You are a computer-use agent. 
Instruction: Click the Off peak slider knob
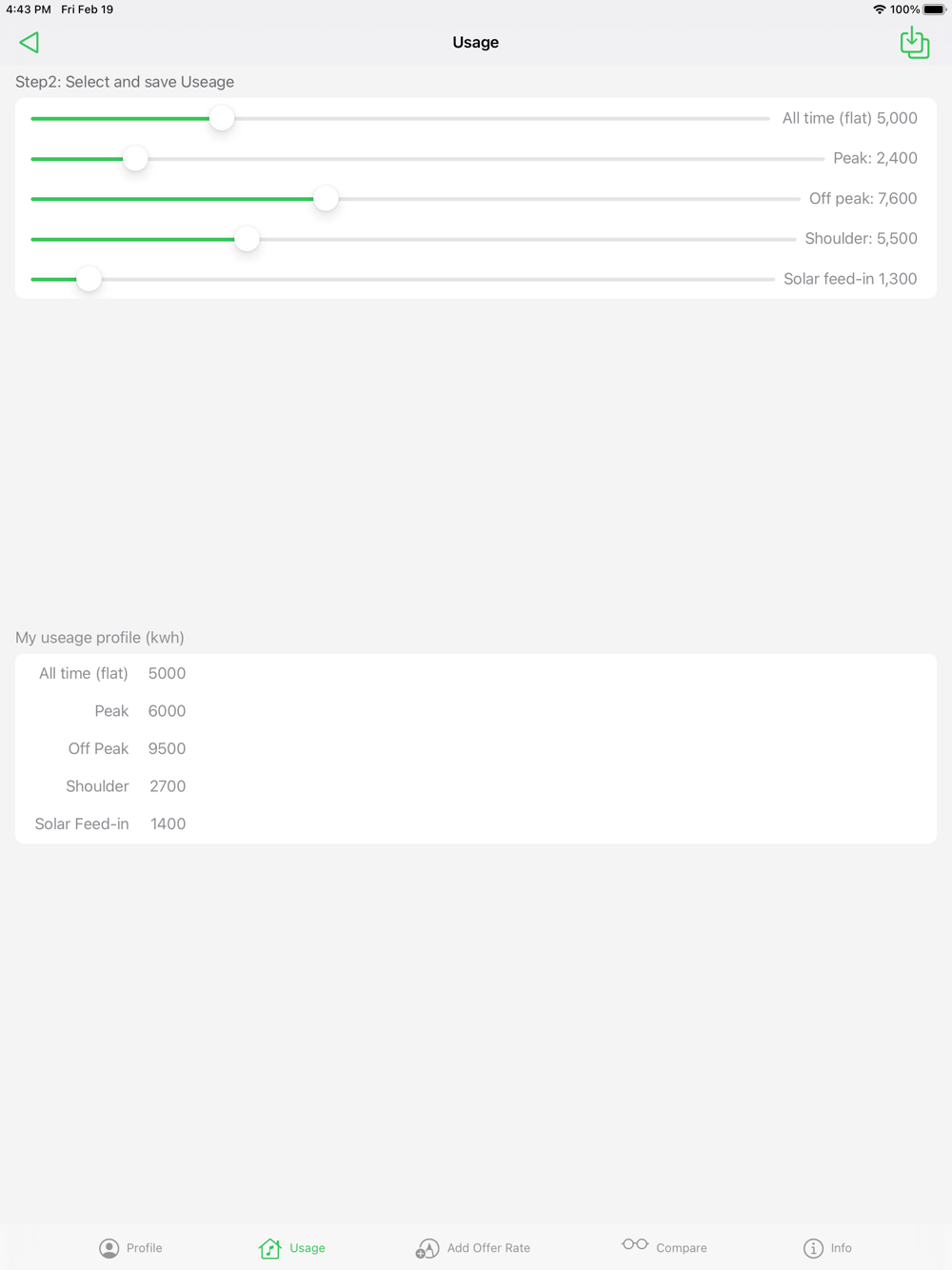coord(326,199)
